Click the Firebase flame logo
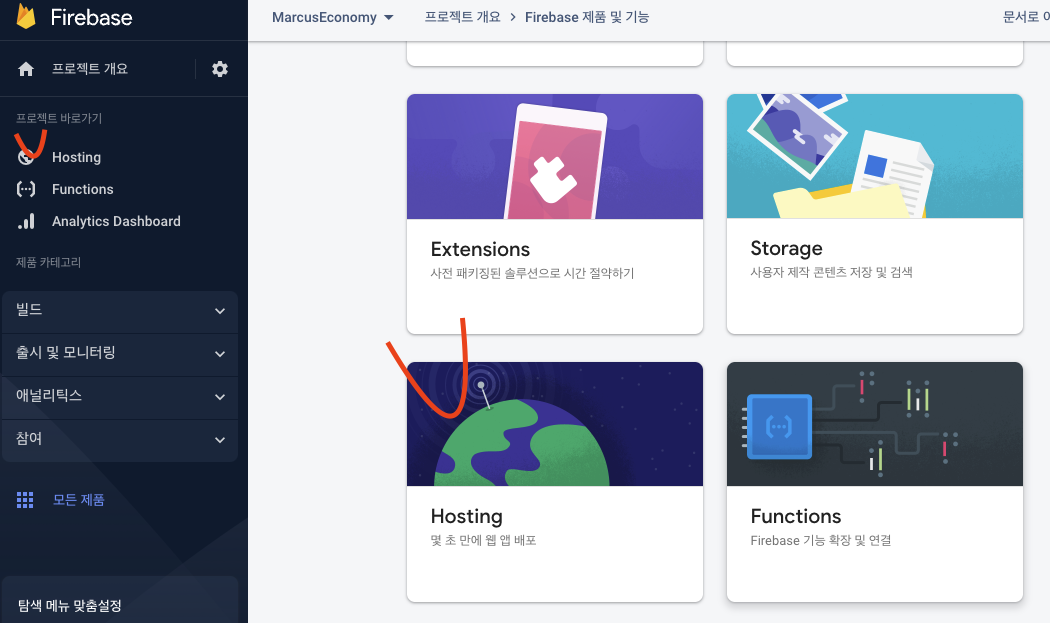 pyautogui.click(x=26, y=16)
